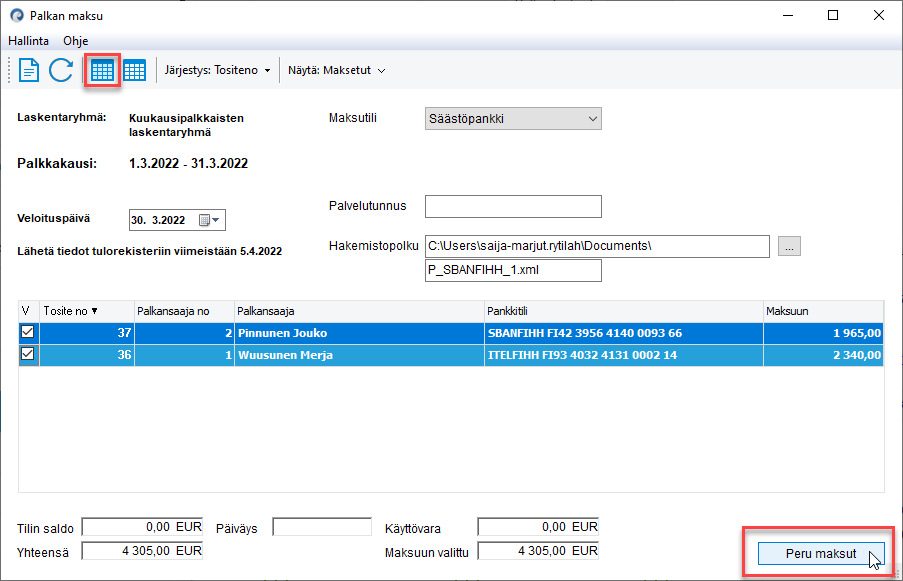The image size is (903, 581).
Task: Click the Yhteensä total field
Action: coord(142,551)
